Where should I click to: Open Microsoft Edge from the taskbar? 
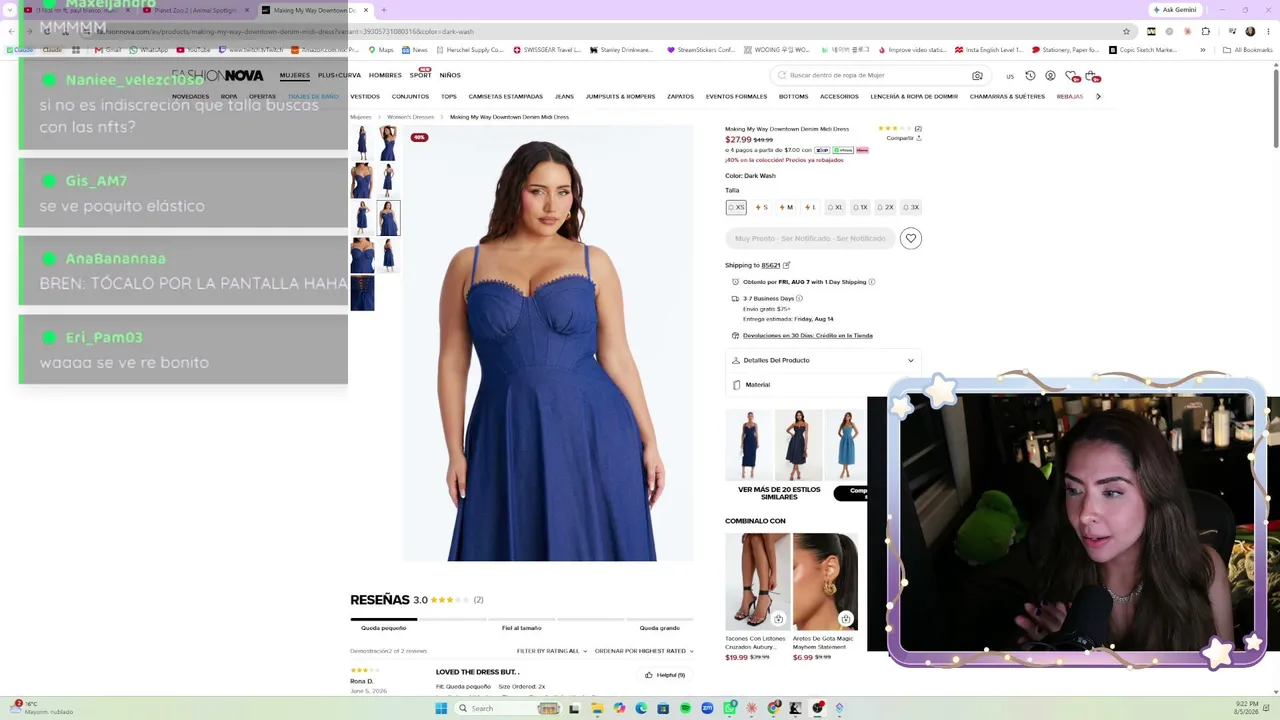(x=641, y=708)
